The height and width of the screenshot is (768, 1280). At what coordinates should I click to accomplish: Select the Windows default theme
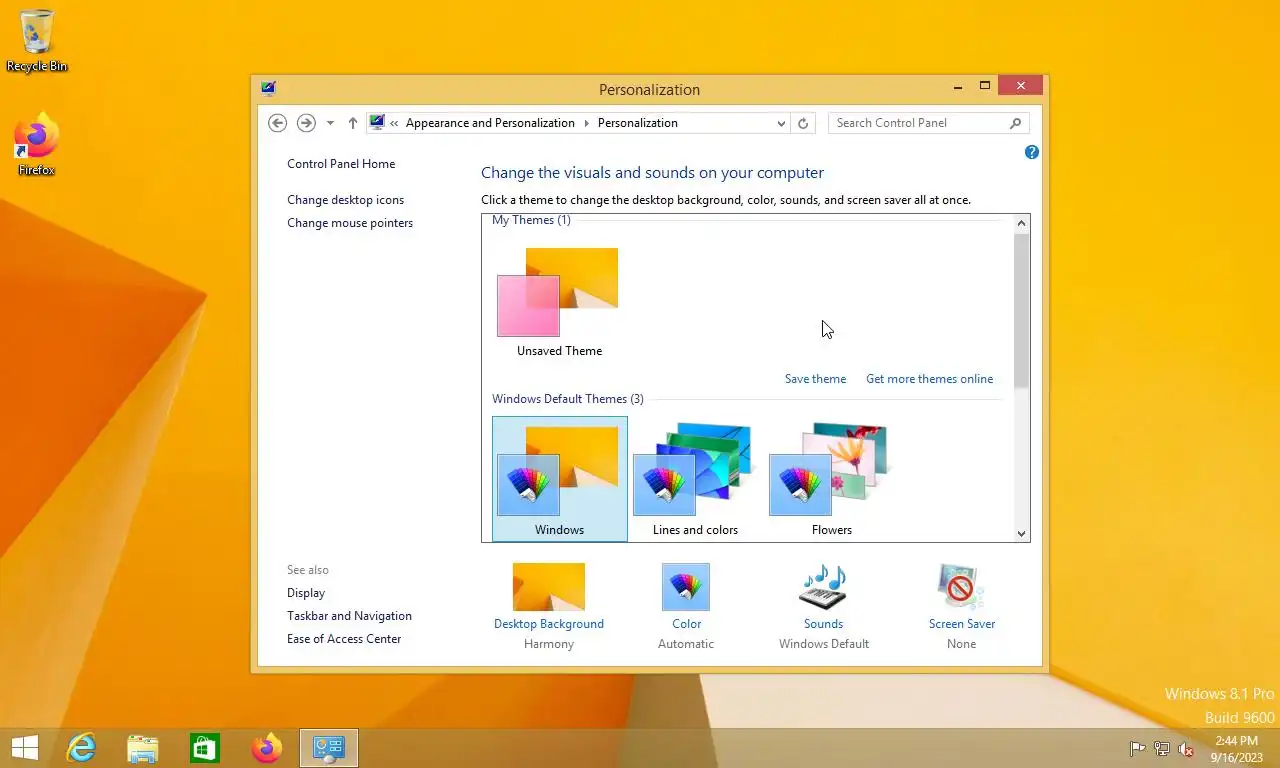coord(560,479)
